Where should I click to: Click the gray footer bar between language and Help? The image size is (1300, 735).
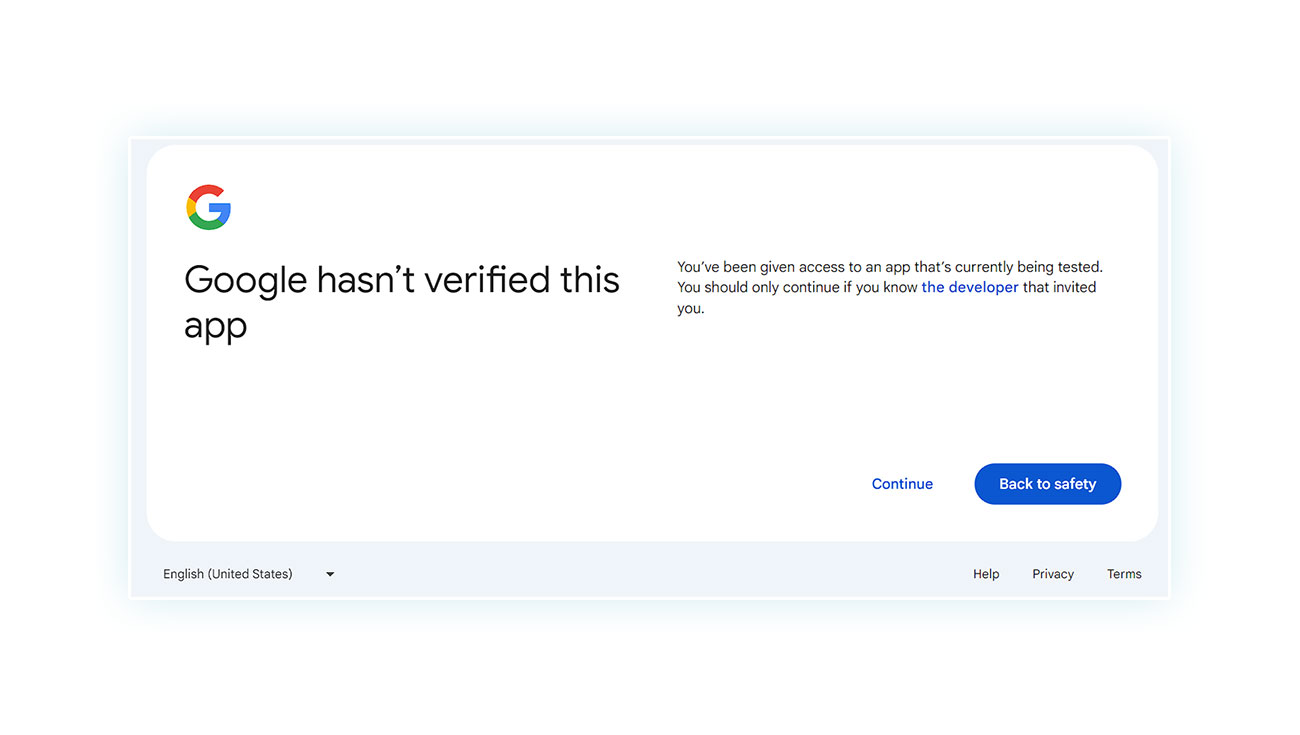pos(650,574)
